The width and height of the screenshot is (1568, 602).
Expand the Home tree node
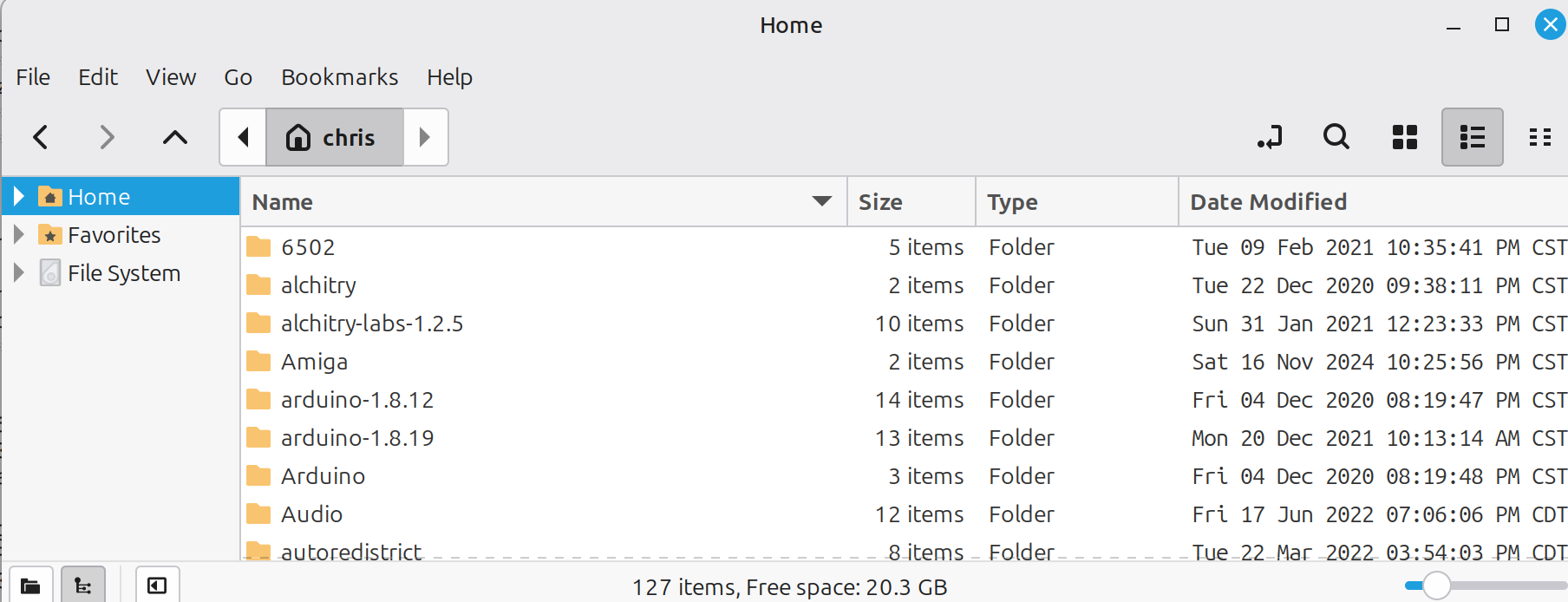[19, 197]
